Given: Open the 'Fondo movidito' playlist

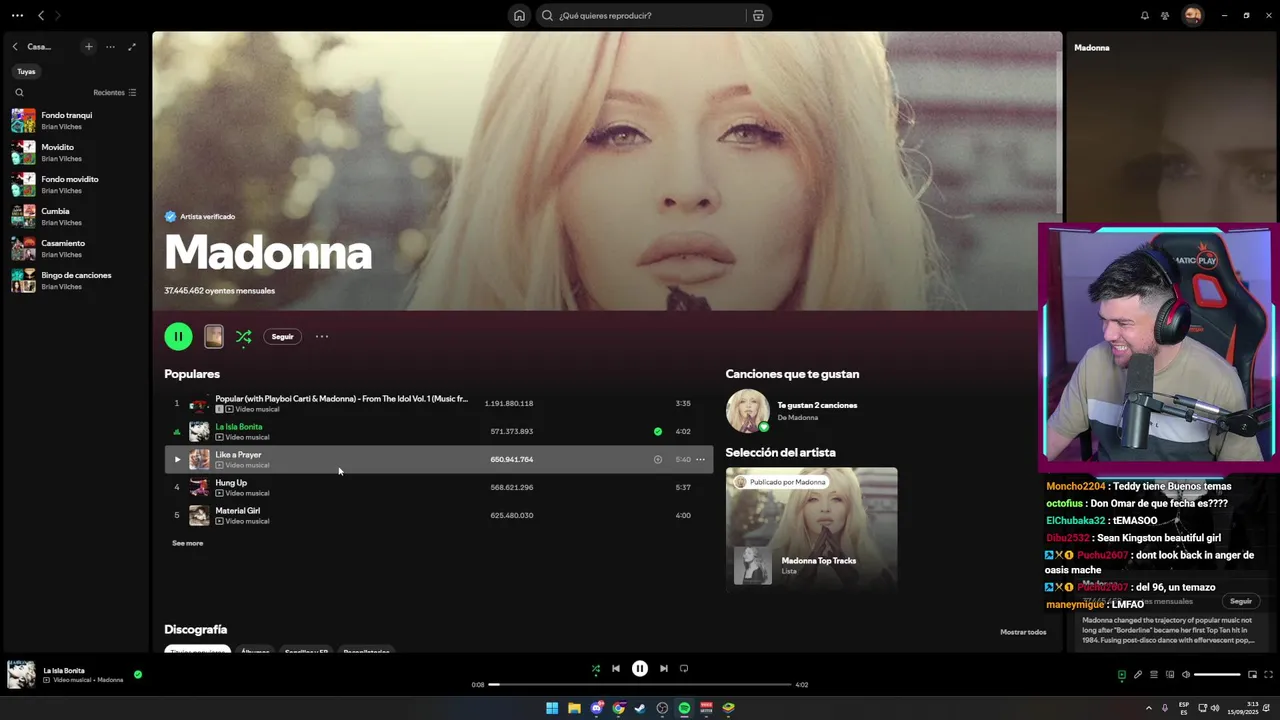Looking at the screenshot, I should click(75, 184).
